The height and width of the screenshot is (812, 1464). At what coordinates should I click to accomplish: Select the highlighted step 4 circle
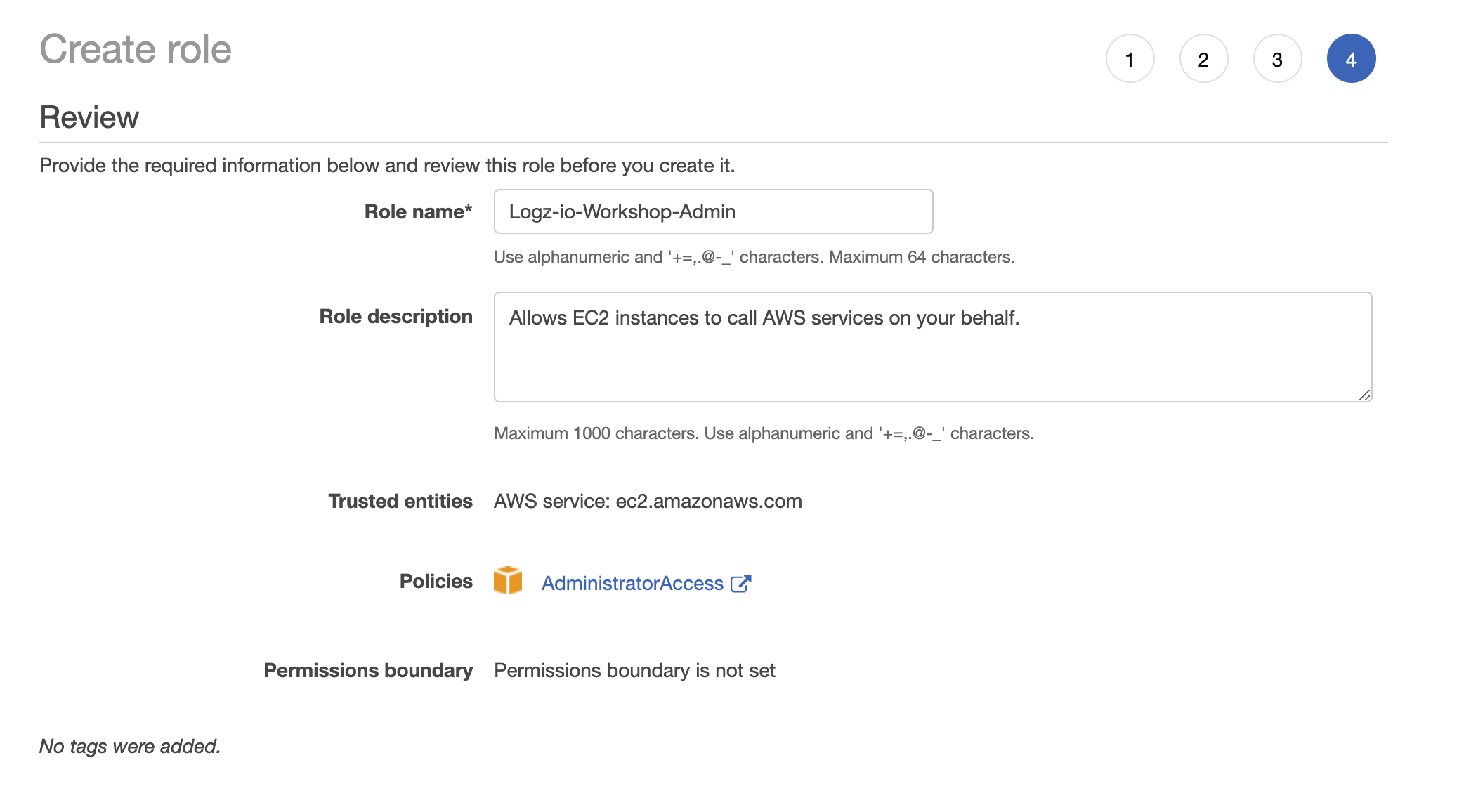pos(1351,59)
